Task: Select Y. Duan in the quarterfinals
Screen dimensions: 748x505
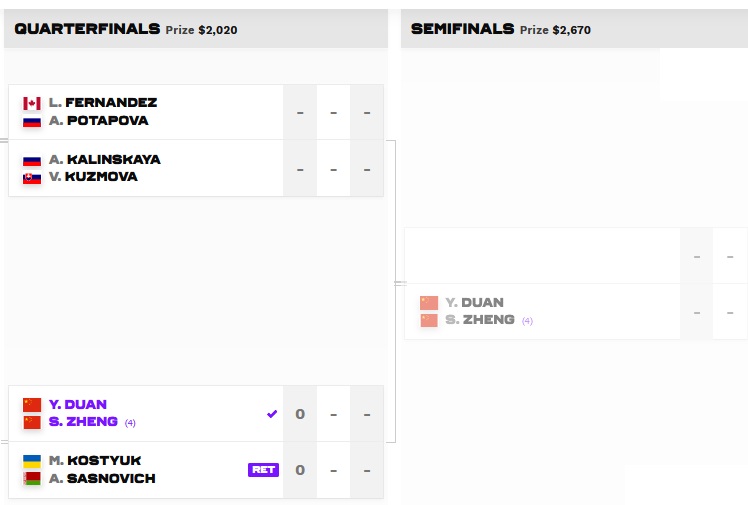Action: 78,405
